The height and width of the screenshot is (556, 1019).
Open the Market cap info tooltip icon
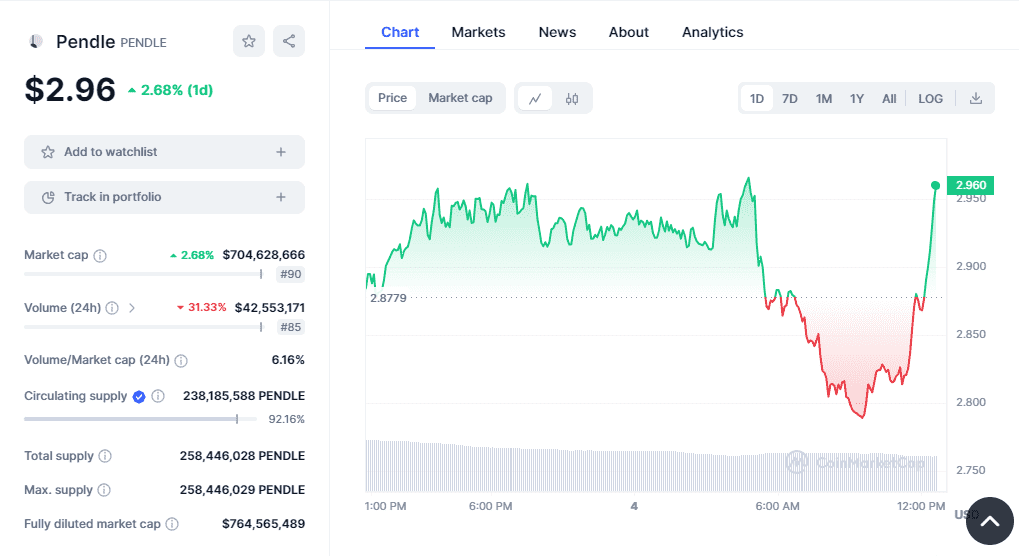(100, 255)
